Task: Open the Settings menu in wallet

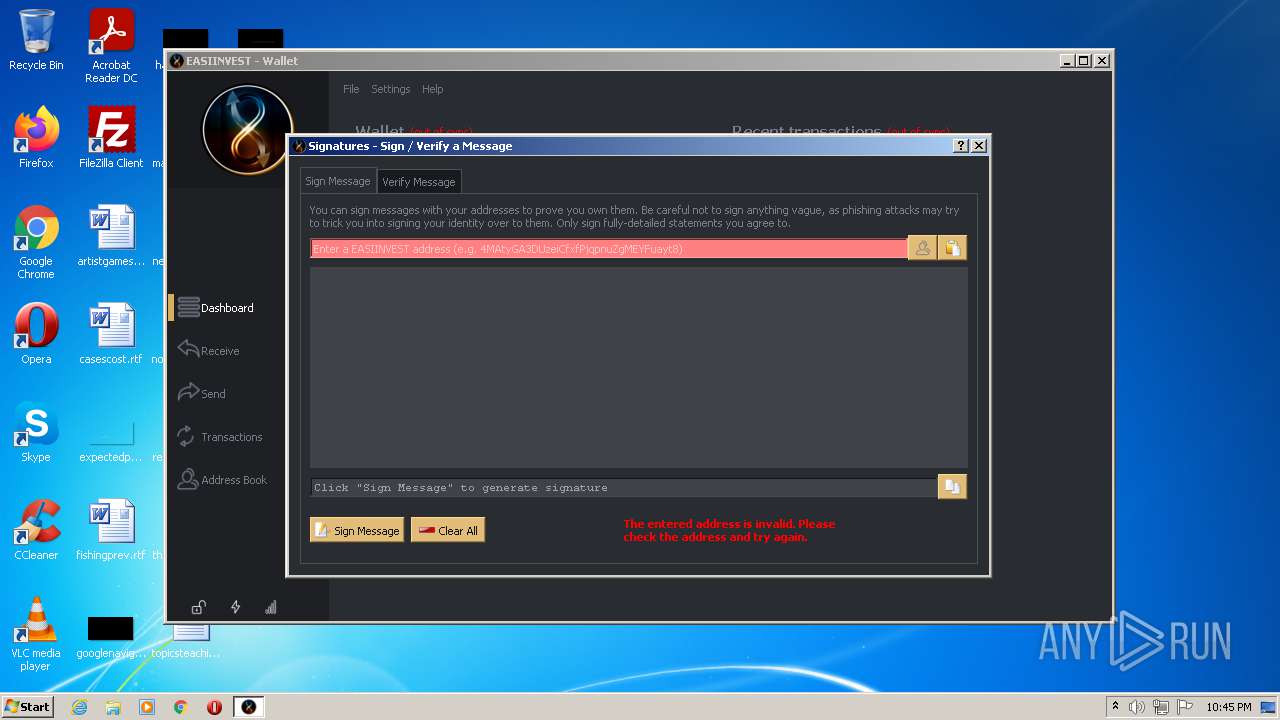Action: pos(391,89)
